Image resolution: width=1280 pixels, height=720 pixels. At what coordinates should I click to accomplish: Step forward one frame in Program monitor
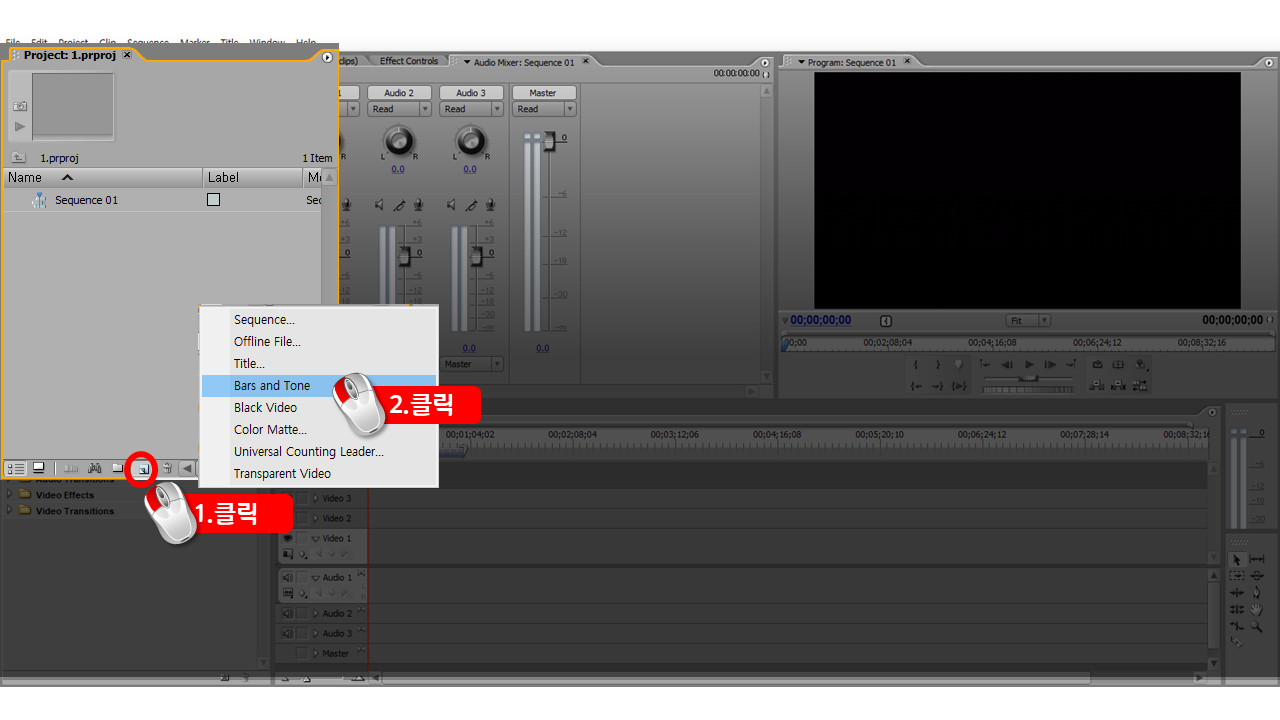pyautogui.click(x=1050, y=365)
